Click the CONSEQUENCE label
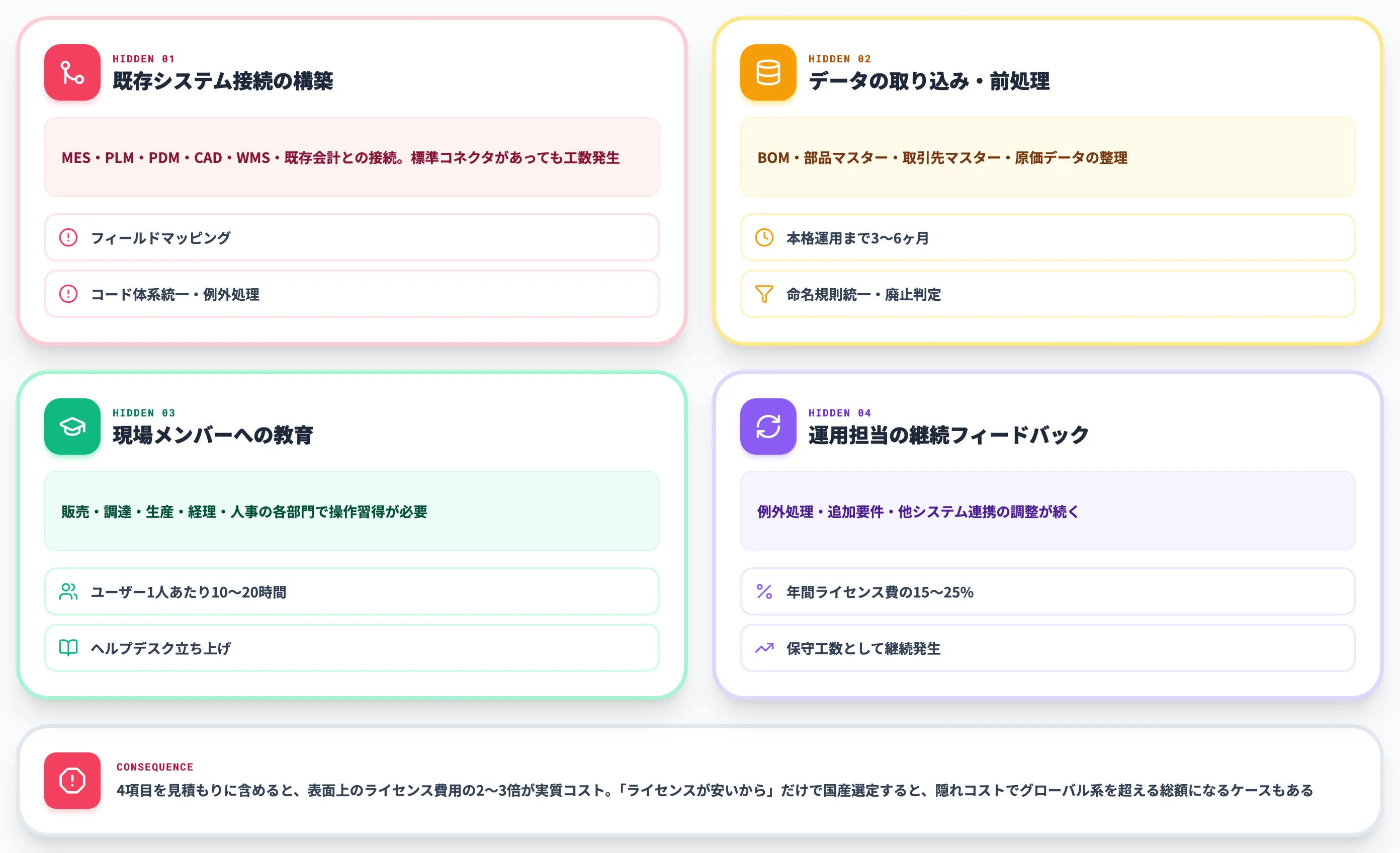Viewport: 1400px width, 853px height. [155, 767]
